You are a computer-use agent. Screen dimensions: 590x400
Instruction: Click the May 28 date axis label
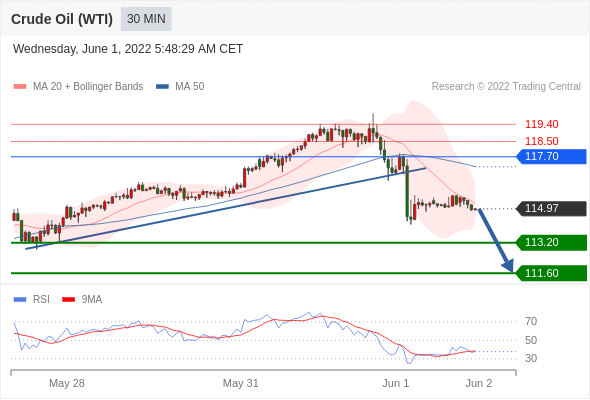pyautogui.click(x=67, y=383)
